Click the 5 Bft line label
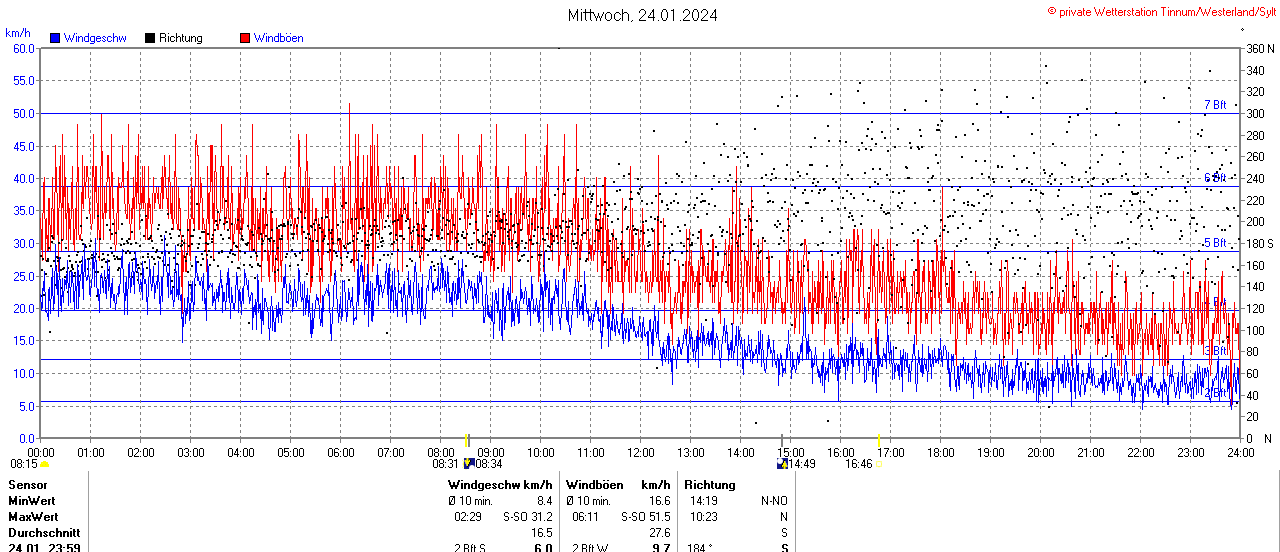The width and height of the screenshot is (1280, 552). (1215, 243)
